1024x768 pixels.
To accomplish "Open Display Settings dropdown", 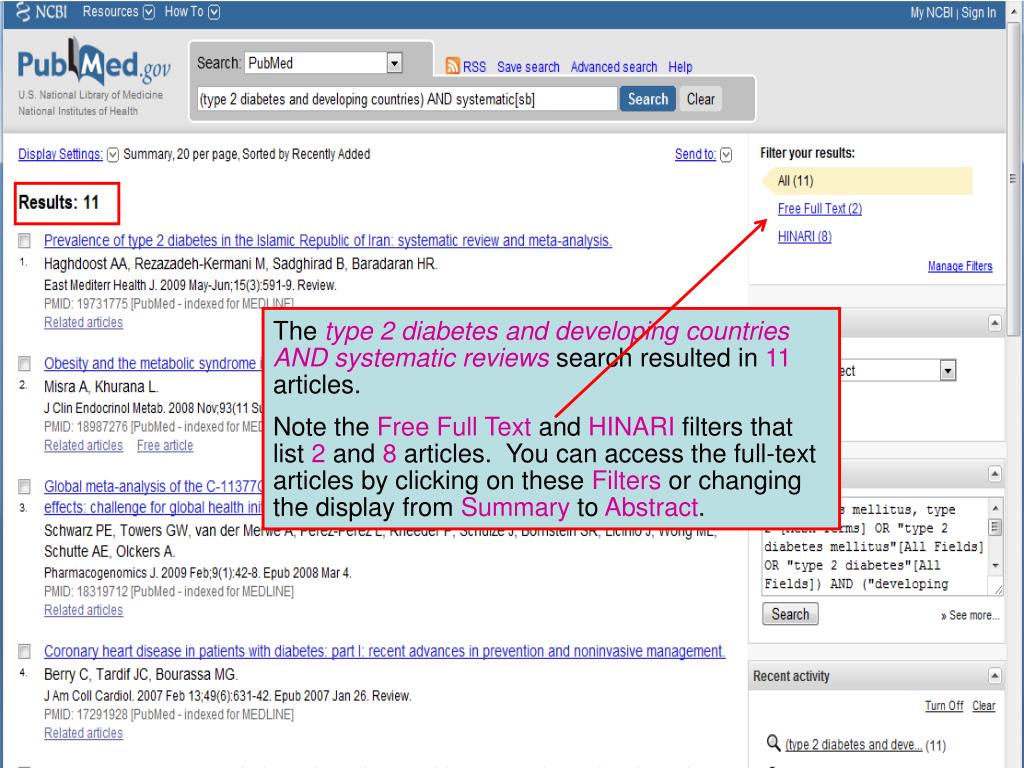I will coord(68,154).
